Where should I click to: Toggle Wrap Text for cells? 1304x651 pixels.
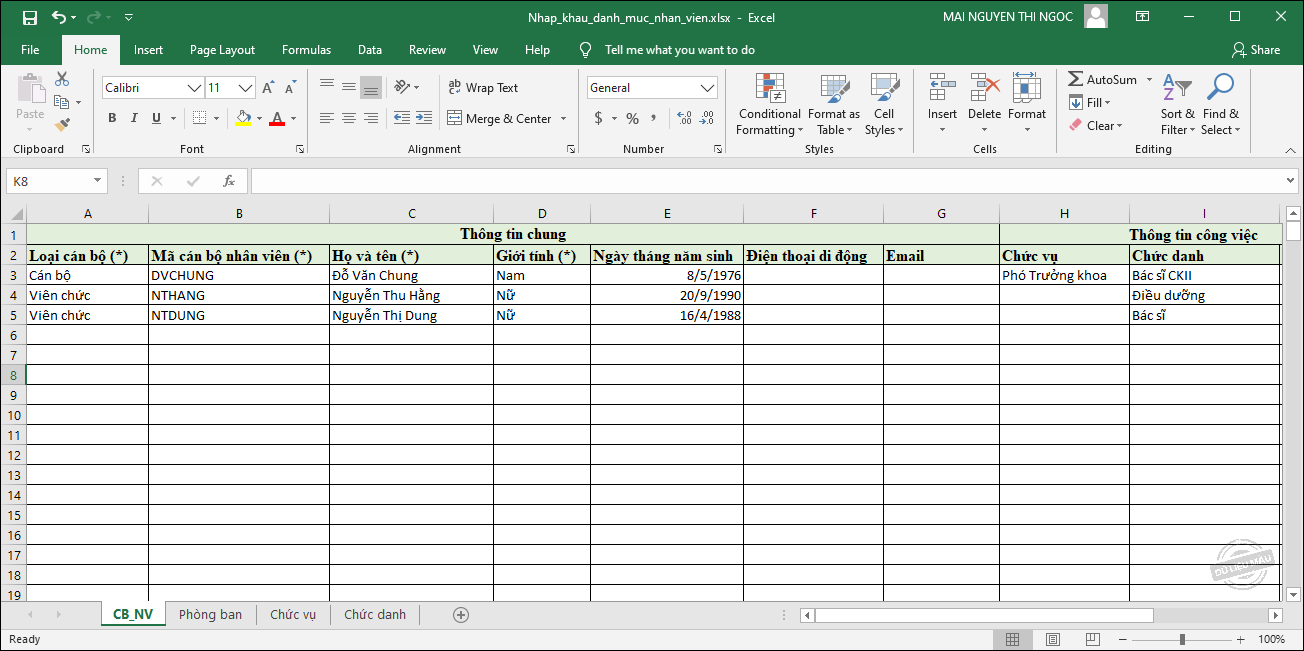pos(483,88)
